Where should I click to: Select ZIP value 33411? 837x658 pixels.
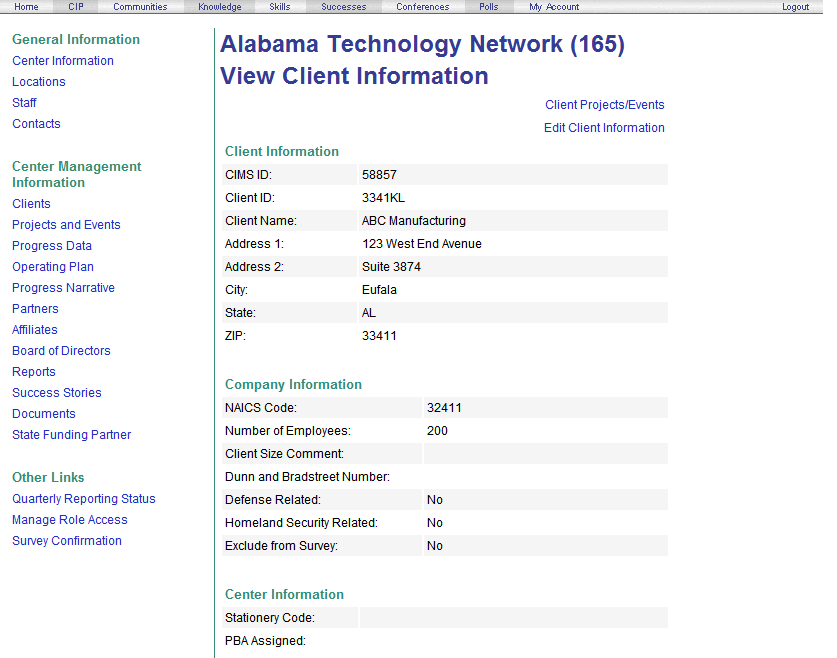pos(379,336)
